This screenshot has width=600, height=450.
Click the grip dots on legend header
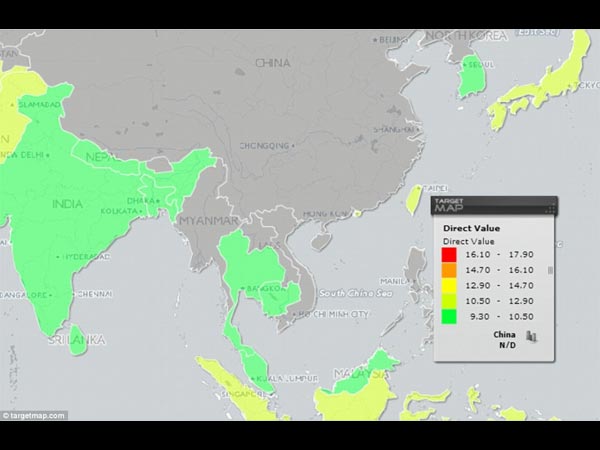tap(550, 208)
